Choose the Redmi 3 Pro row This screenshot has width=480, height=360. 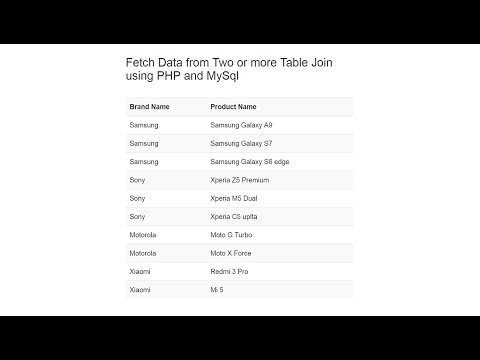coord(239,272)
